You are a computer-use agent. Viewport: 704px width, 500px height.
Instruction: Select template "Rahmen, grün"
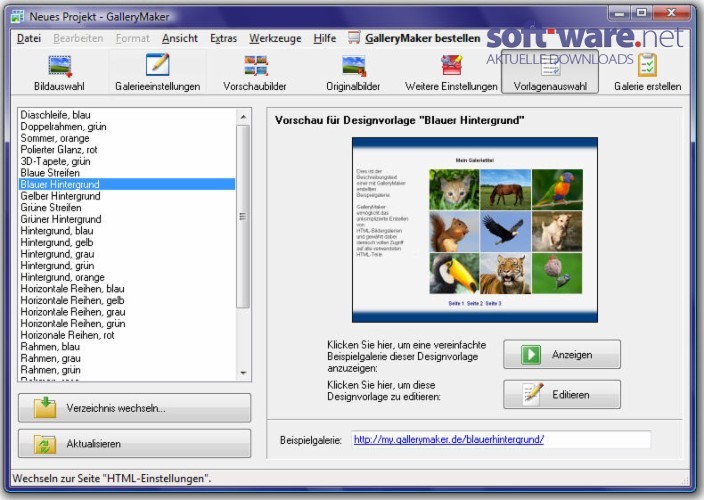click(x=127, y=370)
